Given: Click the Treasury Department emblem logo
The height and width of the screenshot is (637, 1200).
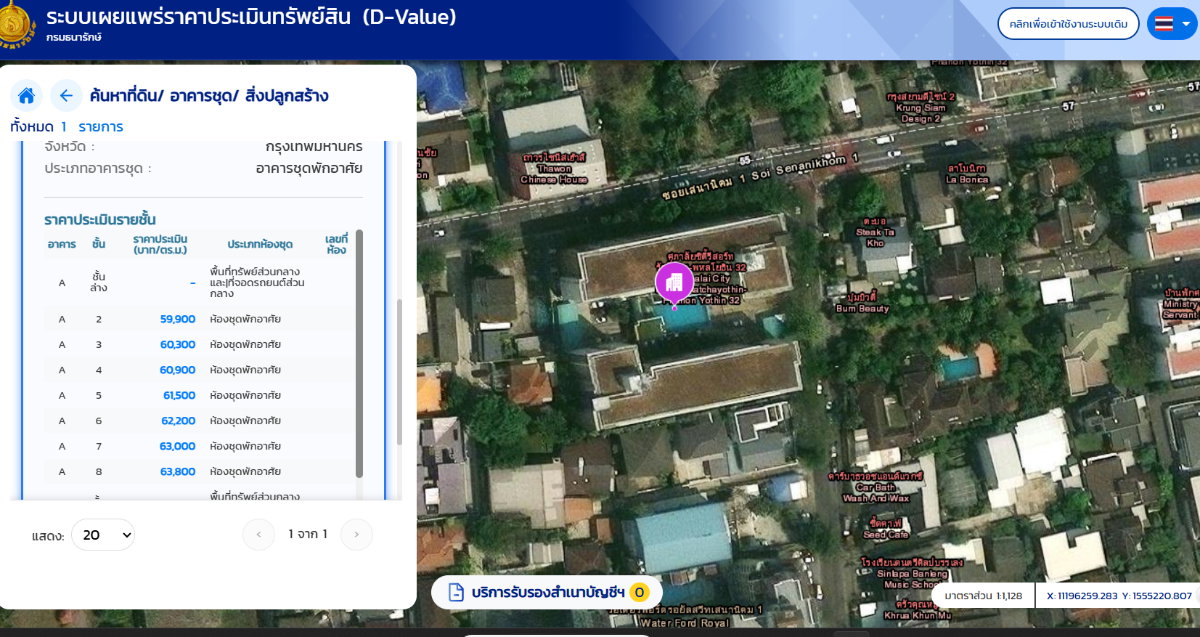Looking at the screenshot, I should pos(17,26).
